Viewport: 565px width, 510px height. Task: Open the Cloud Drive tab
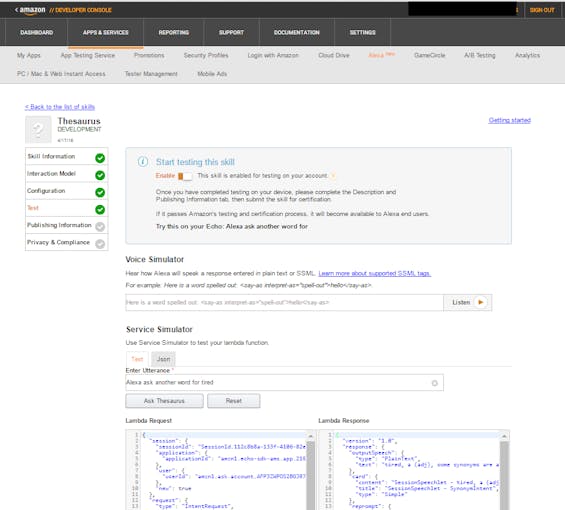click(334, 55)
